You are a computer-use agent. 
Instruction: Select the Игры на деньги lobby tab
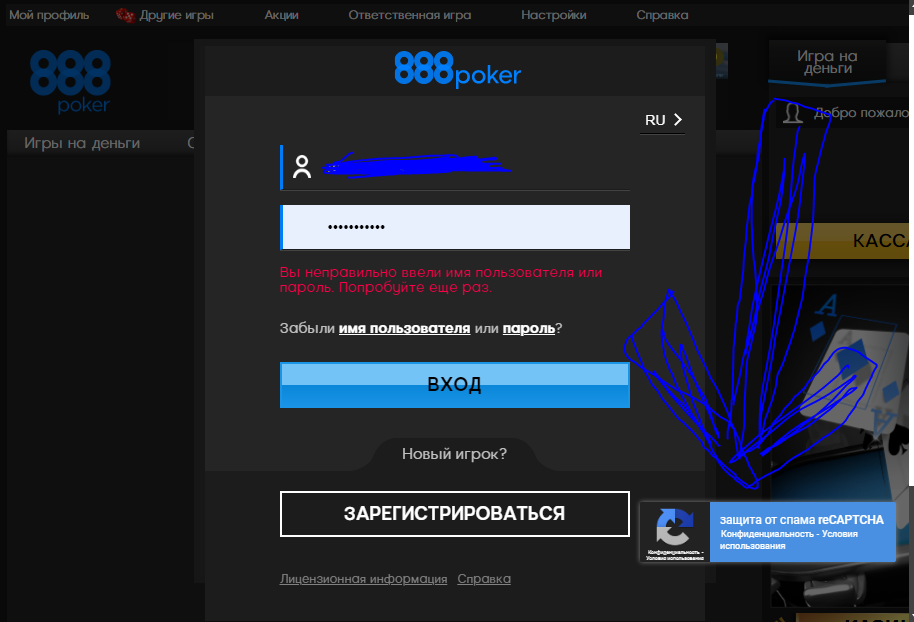coord(82,143)
